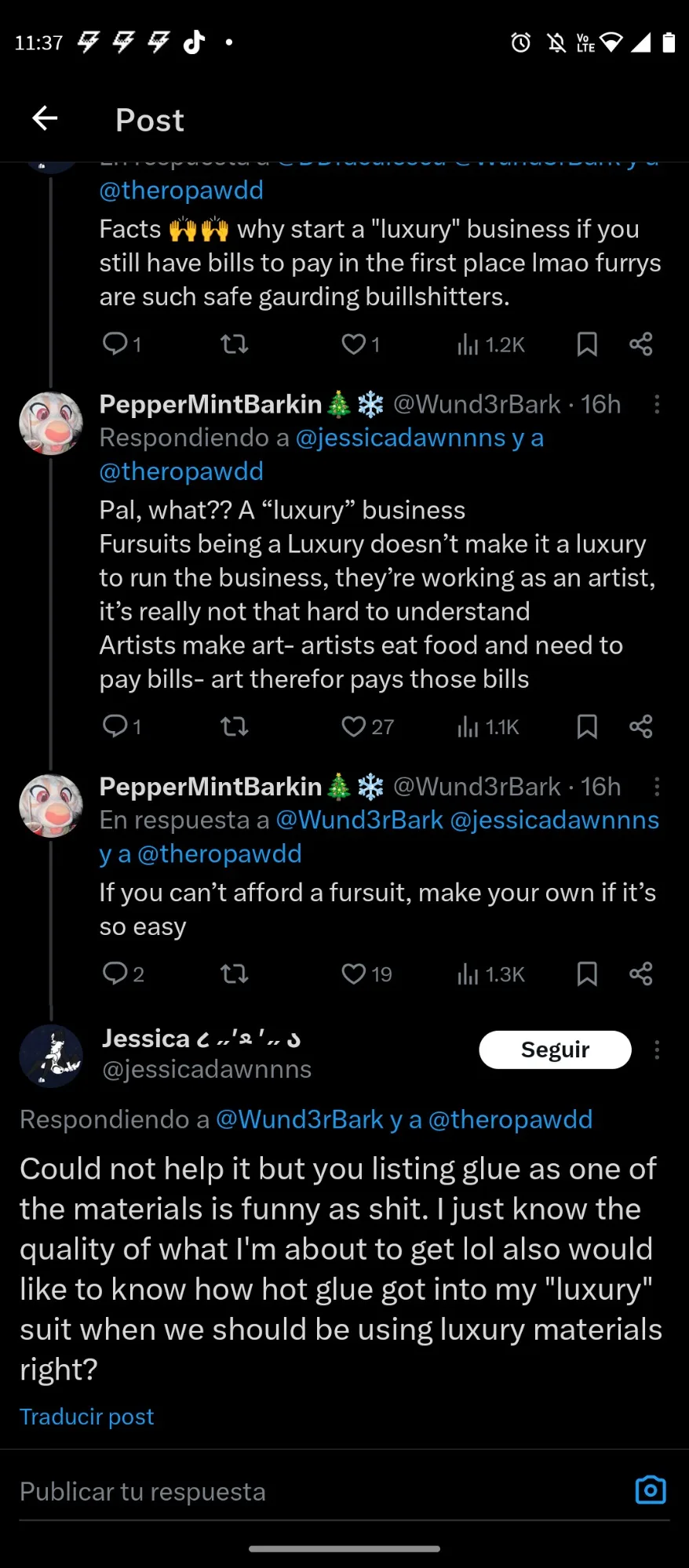The height and width of the screenshot is (1568, 689).
Task: Open more options on first PepperMintBarkin reply
Action: point(657,405)
